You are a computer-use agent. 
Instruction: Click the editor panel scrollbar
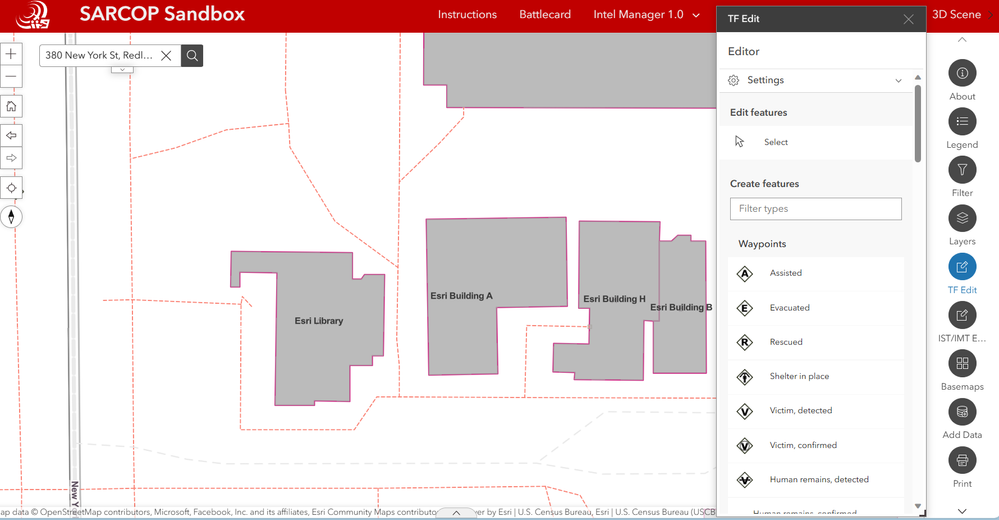(x=917, y=123)
